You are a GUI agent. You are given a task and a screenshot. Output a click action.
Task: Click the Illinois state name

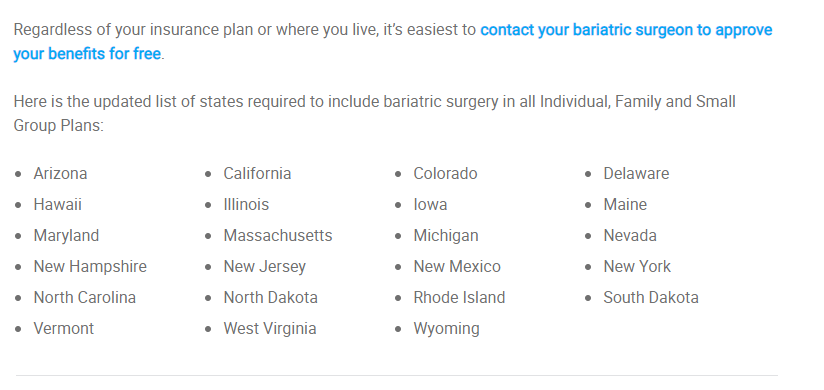tap(246, 204)
